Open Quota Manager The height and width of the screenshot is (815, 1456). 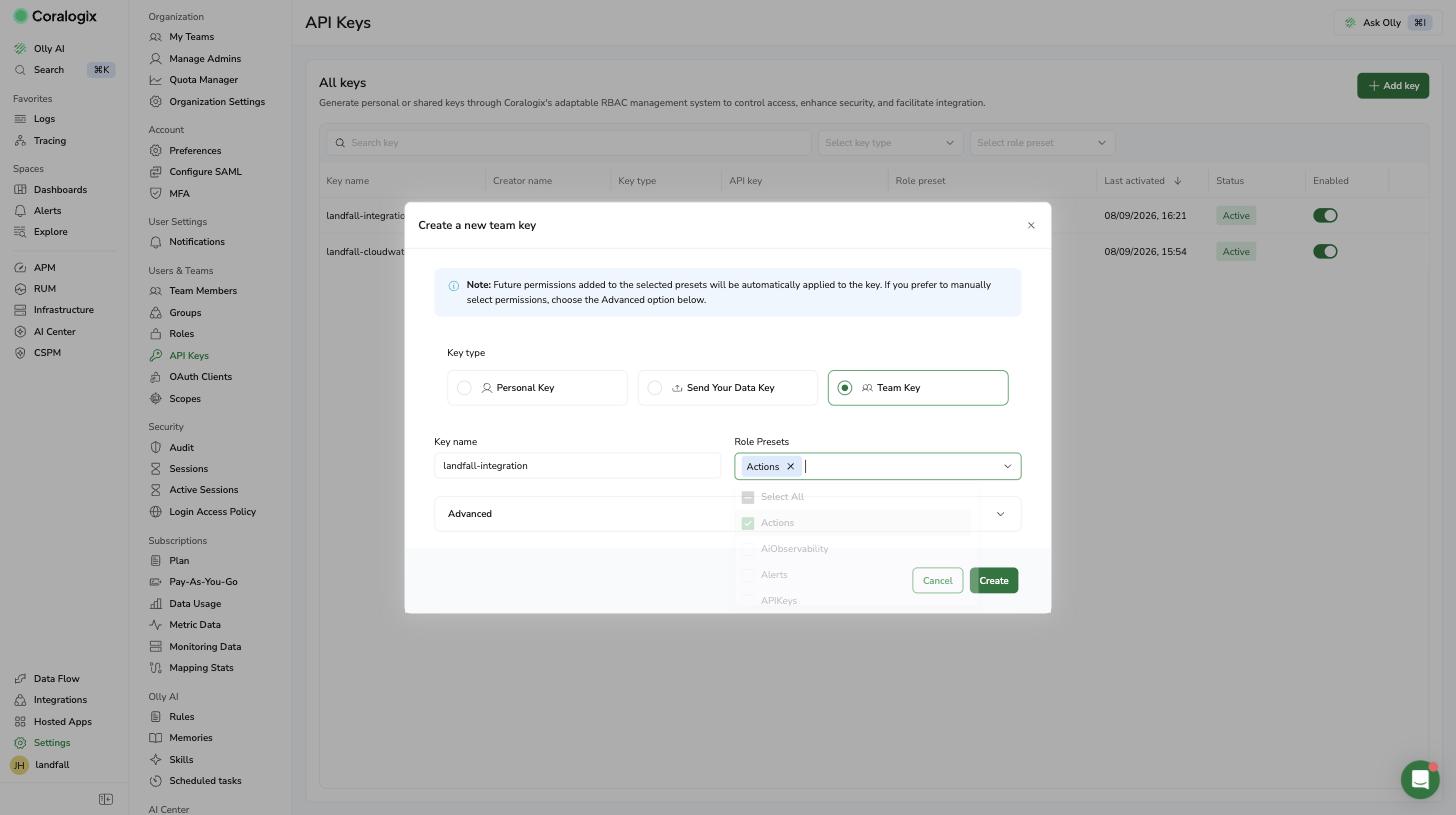(193, 80)
